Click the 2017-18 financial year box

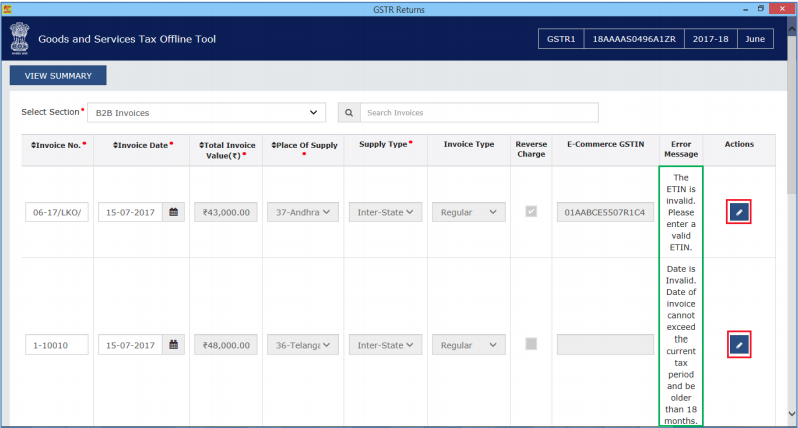coord(710,39)
